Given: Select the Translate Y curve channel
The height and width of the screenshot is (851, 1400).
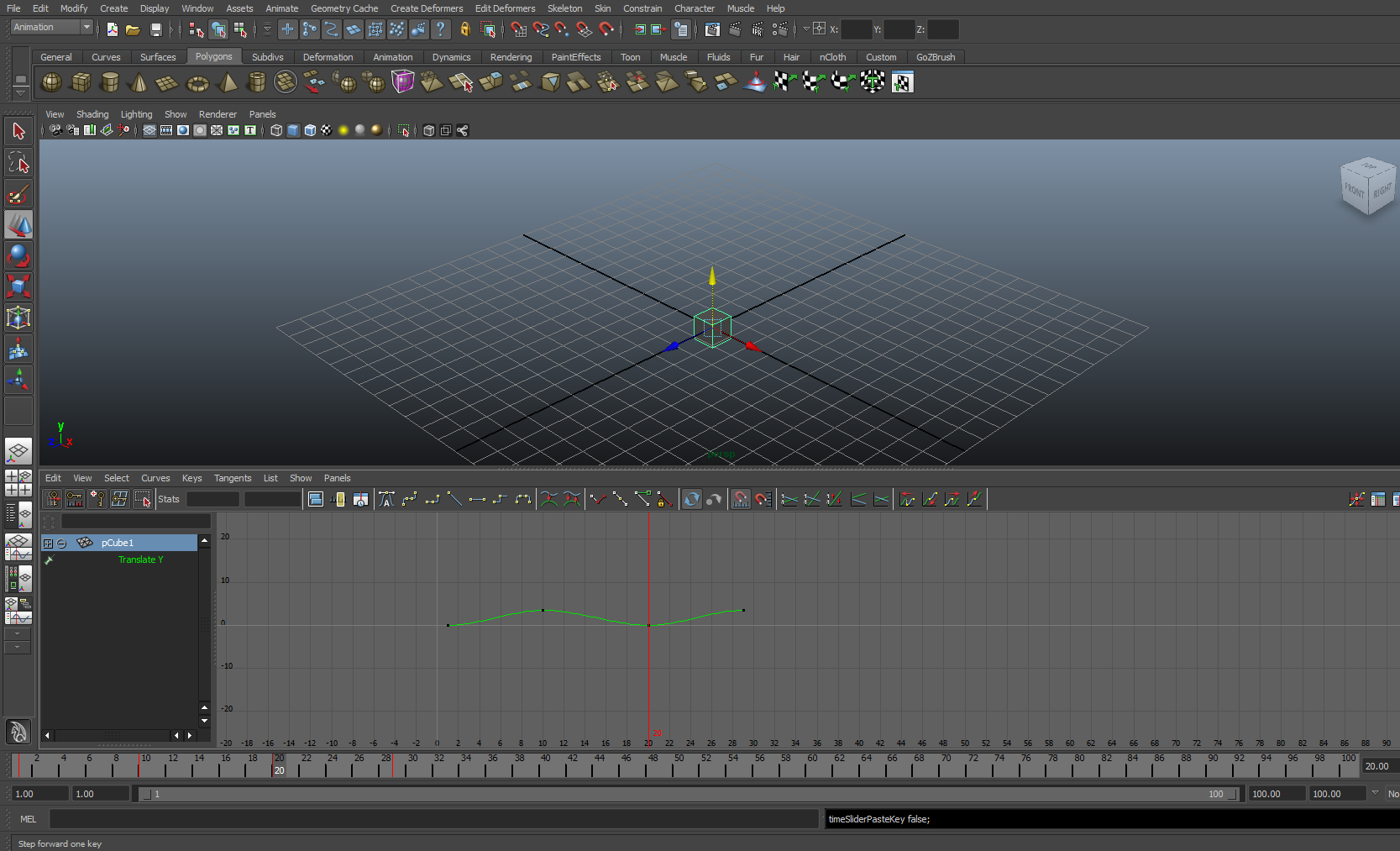Looking at the screenshot, I should tap(140, 559).
